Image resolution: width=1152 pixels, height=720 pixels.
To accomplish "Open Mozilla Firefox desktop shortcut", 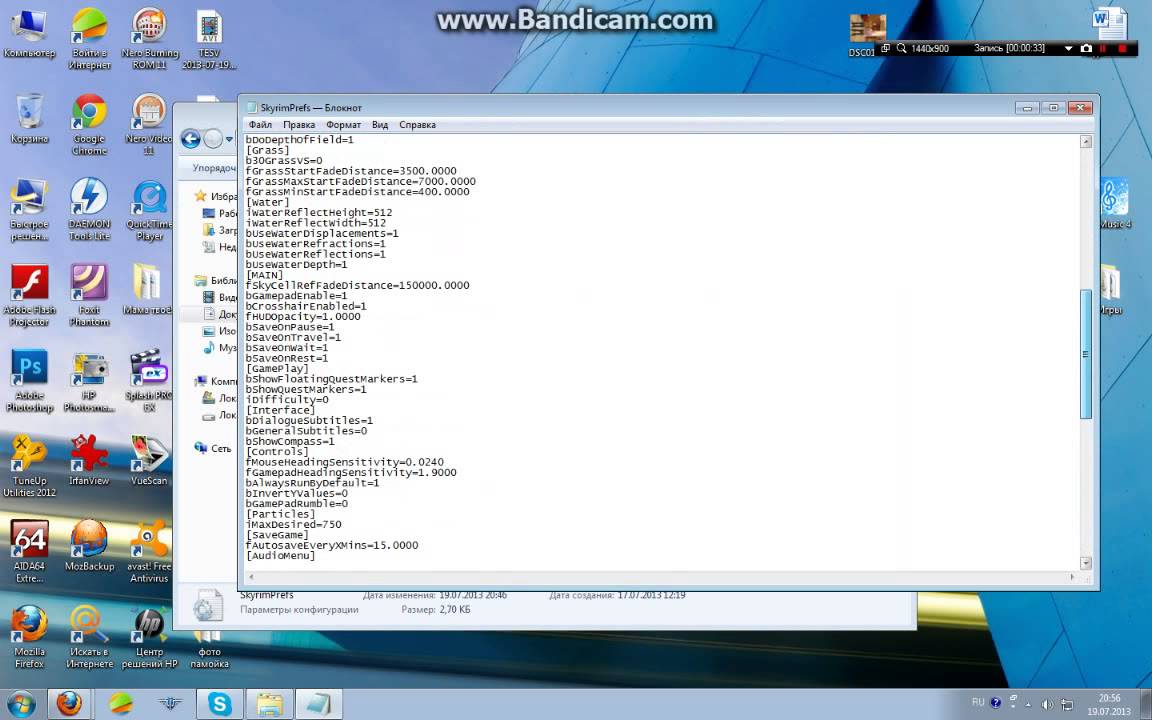I will [x=29, y=637].
